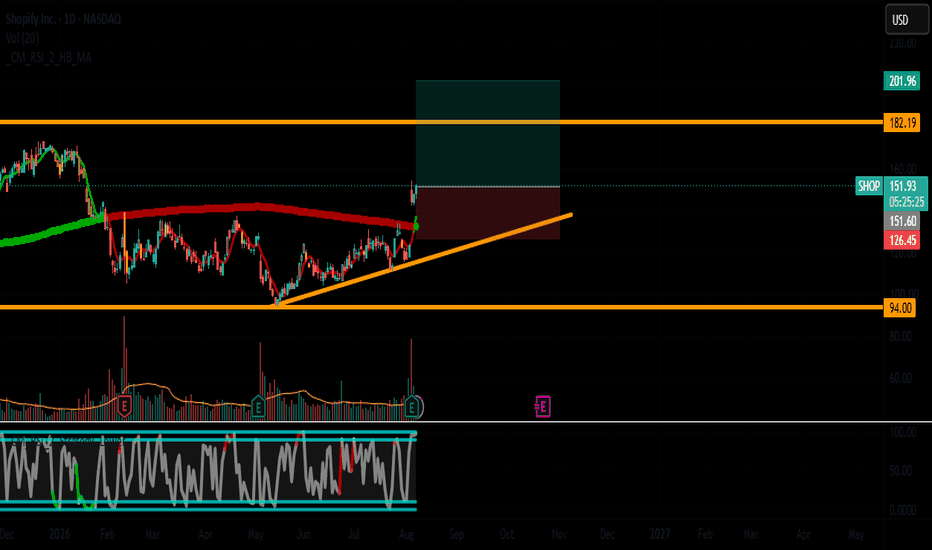
Task: Click the orange 94.00 price label
Action: (x=899, y=307)
